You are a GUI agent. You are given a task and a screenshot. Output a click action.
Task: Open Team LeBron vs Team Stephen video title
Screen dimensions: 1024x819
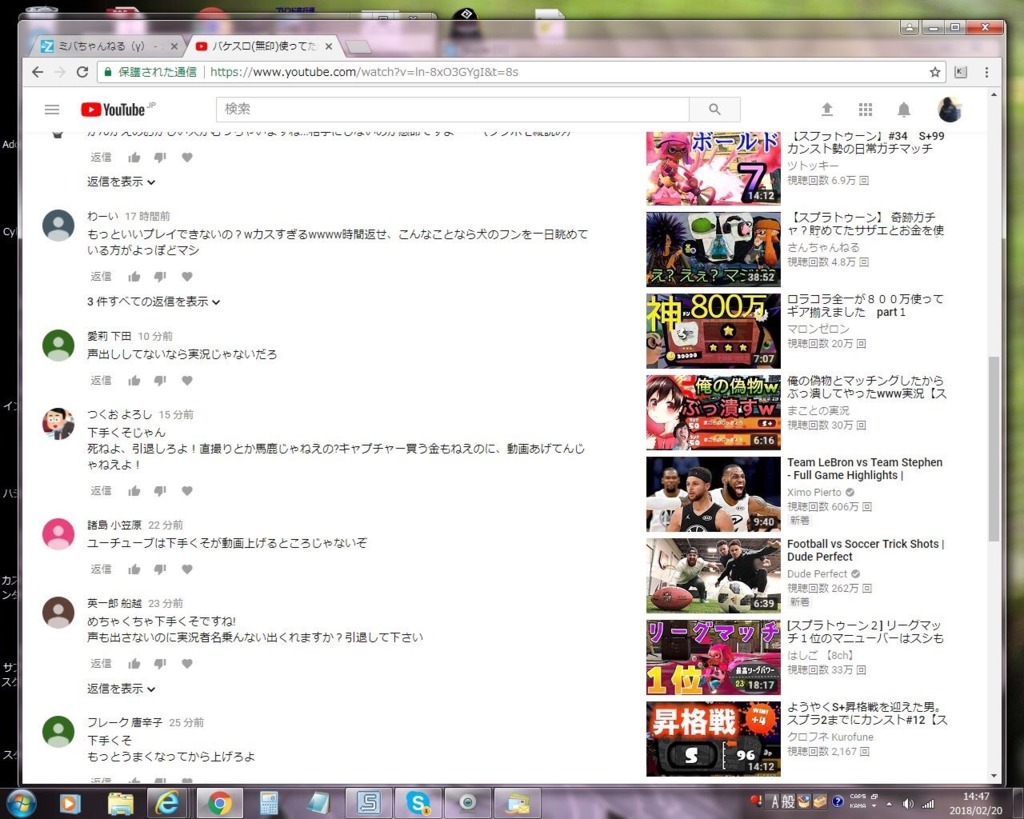(x=865, y=468)
